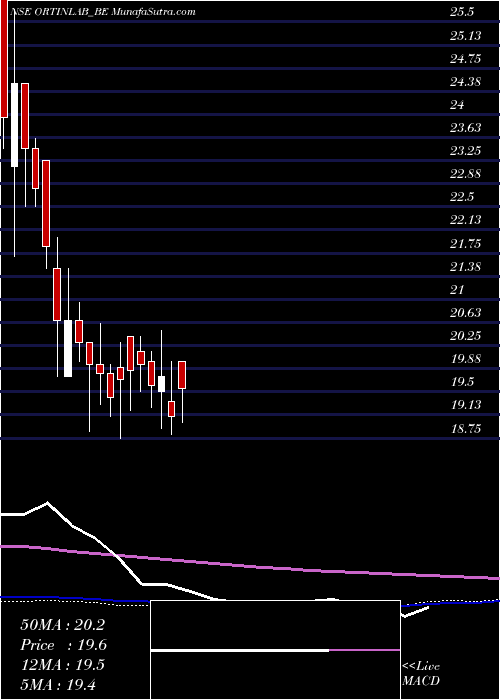
Task: Click the NSE ORTINLAB_BE MunafaSutra.com title text
Action: point(102,12)
